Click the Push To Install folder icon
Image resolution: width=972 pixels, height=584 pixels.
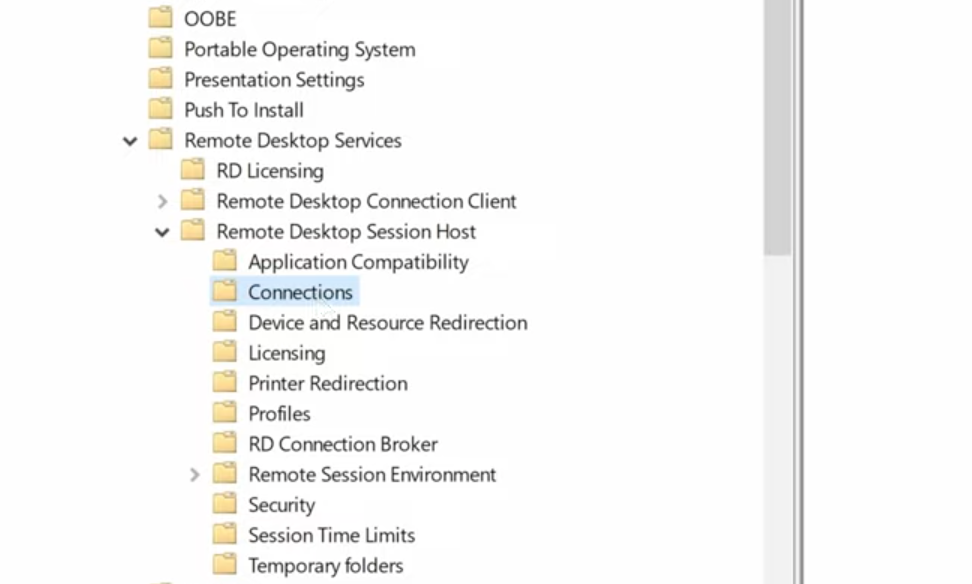click(x=160, y=109)
